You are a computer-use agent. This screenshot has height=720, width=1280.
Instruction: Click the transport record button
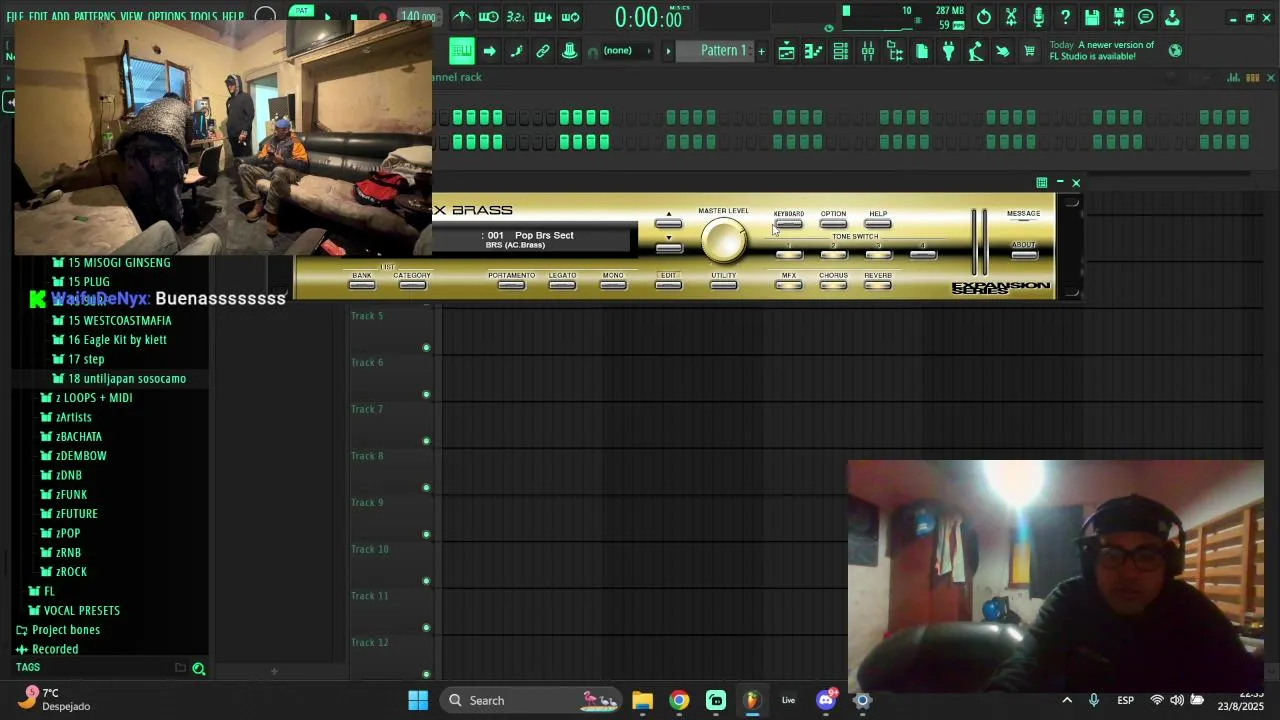click(x=382, y=17)
